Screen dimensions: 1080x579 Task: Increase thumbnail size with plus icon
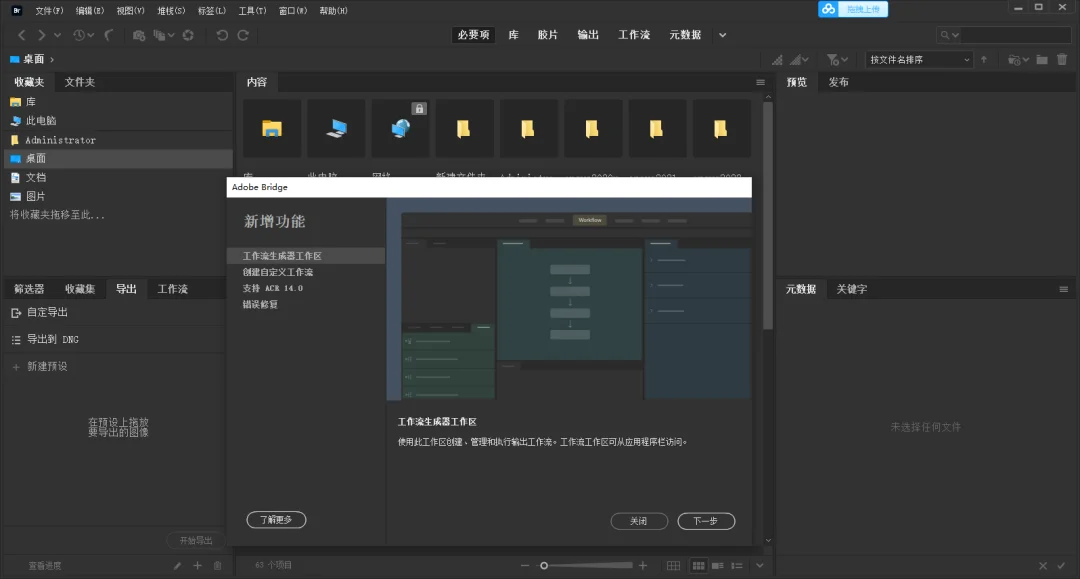(643, 566)
